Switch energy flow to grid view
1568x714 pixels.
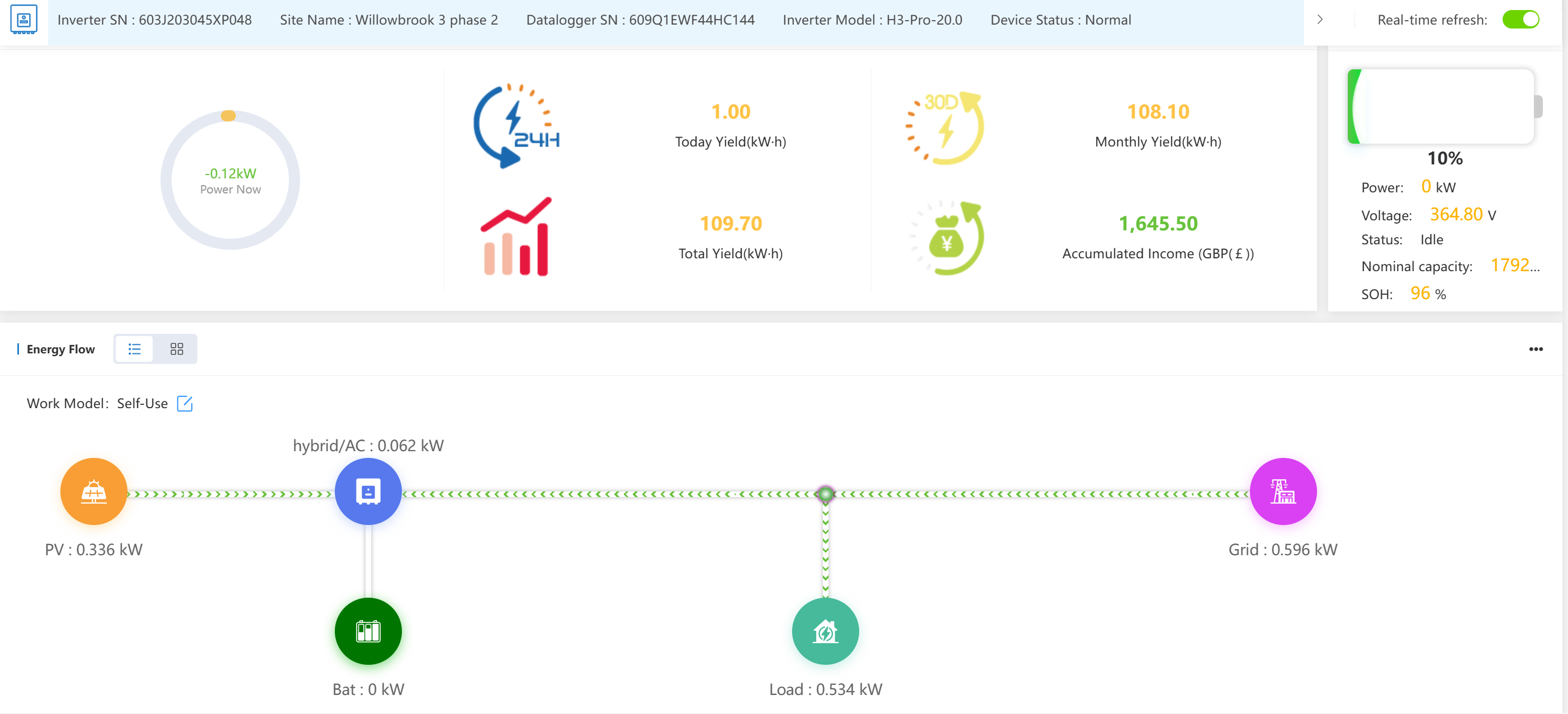tap(177, 349)
